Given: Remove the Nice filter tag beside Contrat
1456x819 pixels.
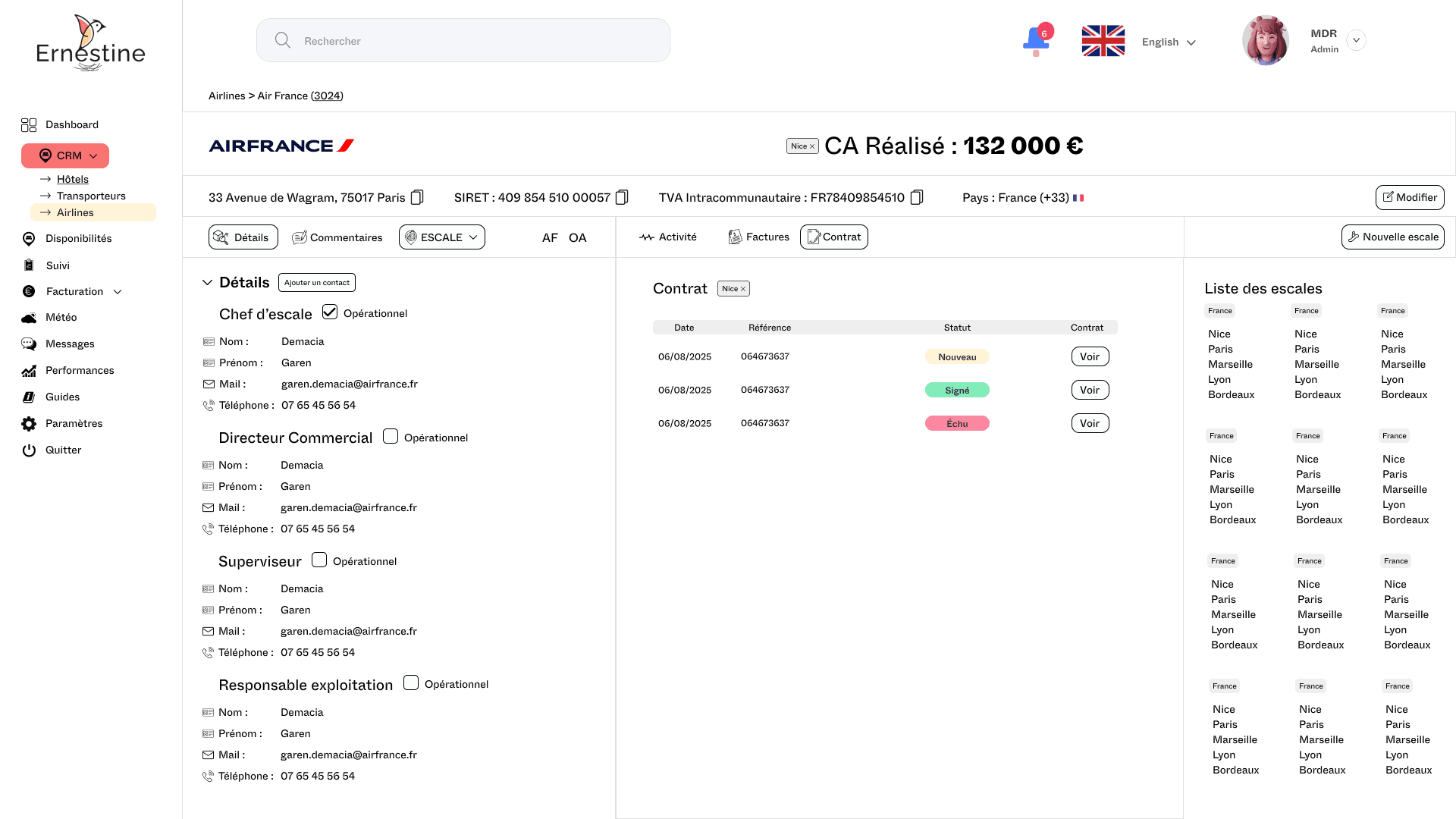Looking at the screenshot, I should pos(743,289).
